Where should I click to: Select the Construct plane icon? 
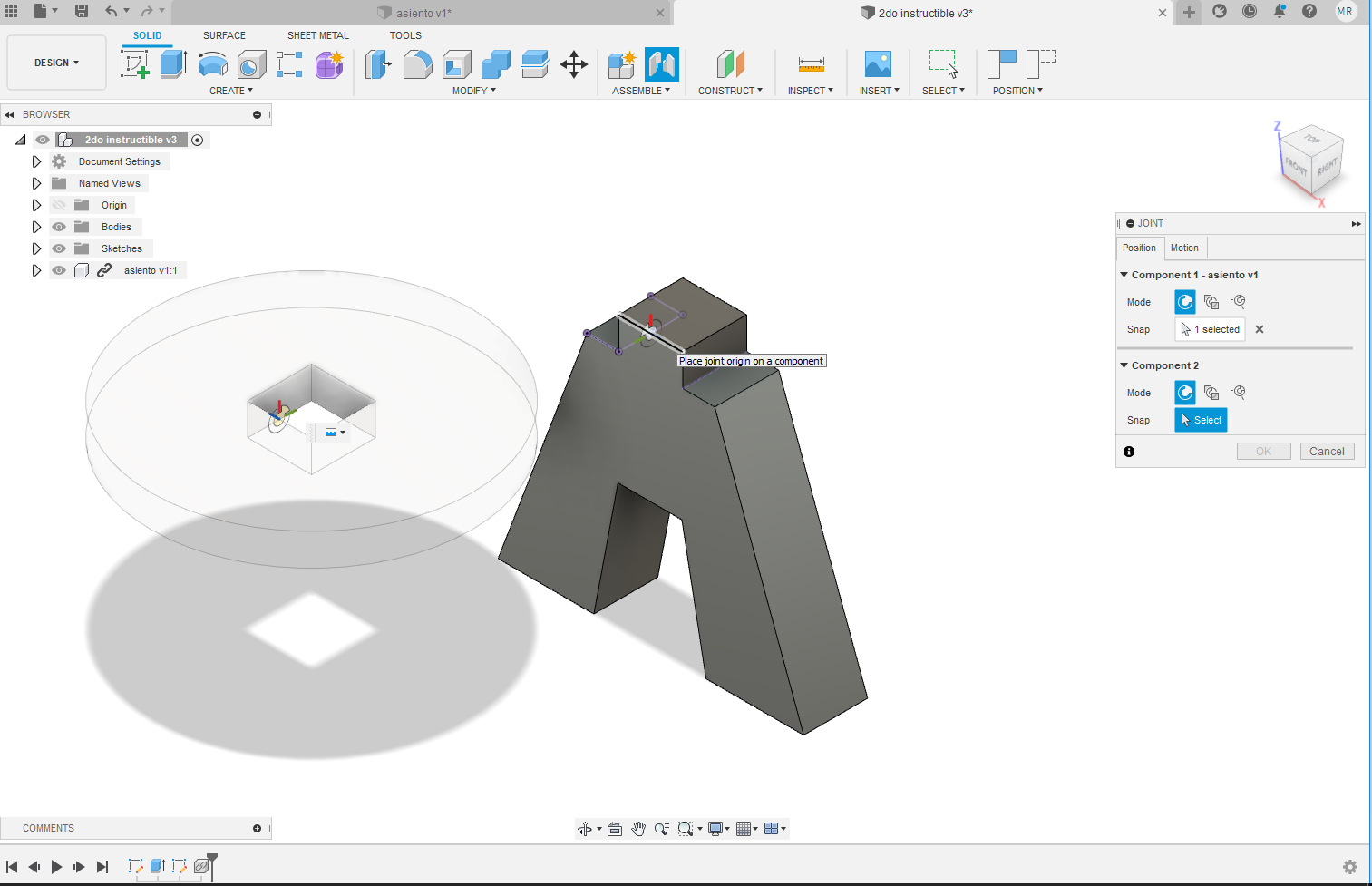point(731,64)
